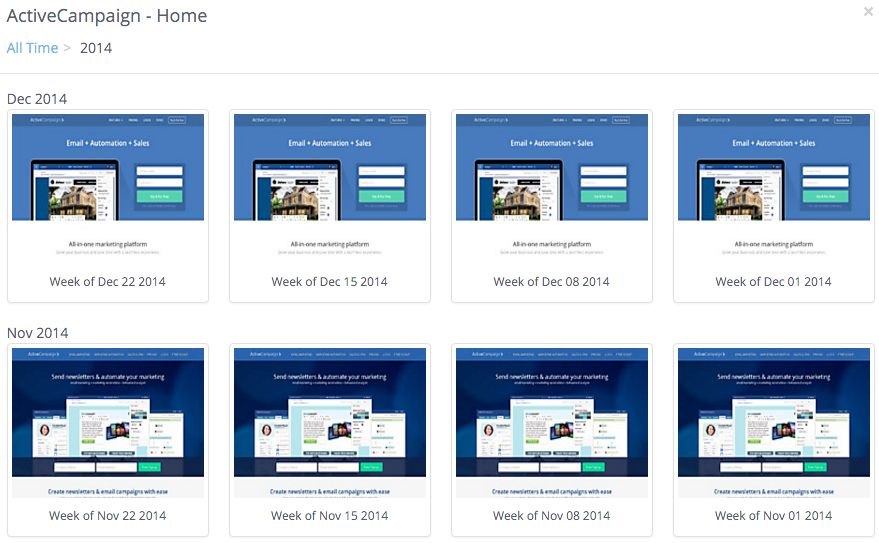The image size is (879, 543).
Task: Click the 'Week of Nov 01 2014' caption
Action: coord(774,516)
